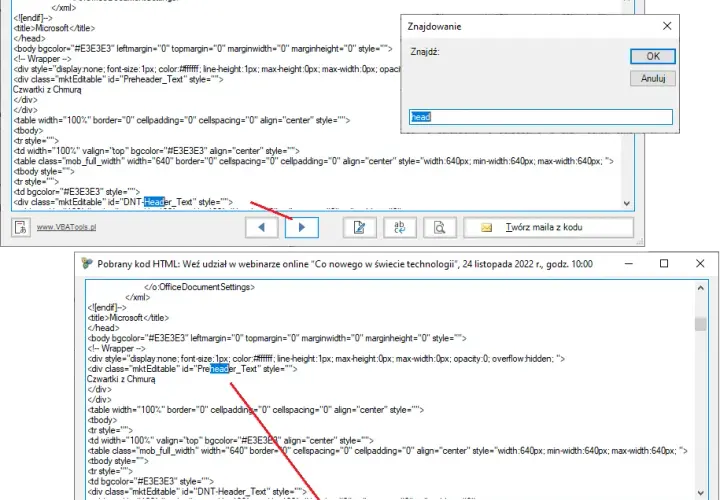Click the '<title>Microsoft</title>' line in lower window

tap(128, 318)
